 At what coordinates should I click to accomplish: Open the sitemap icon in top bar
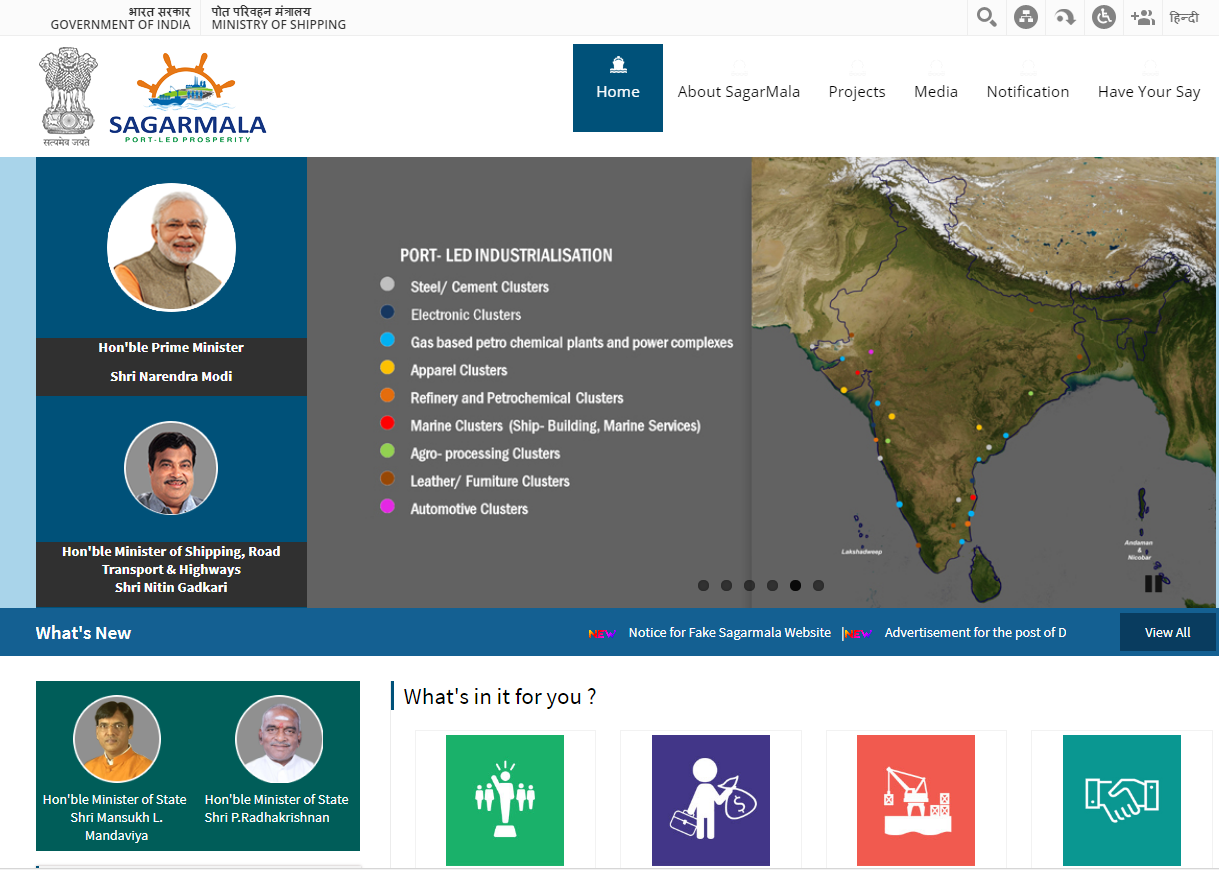pos(1025,17)
